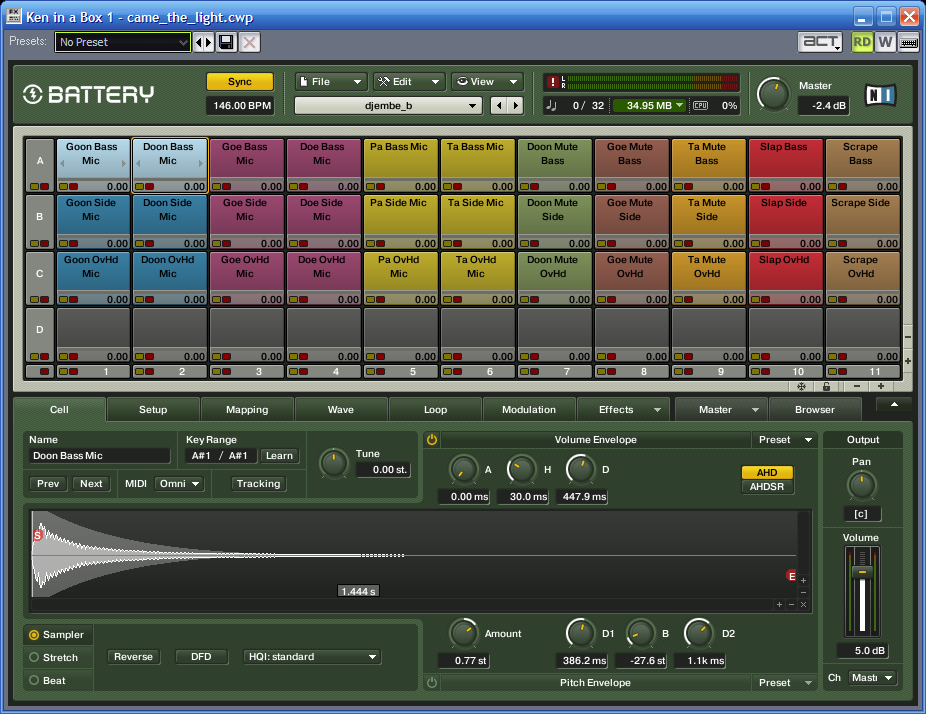The width and height of the screenshot is (926, 714).
Task: Open HQI: standard quality dropdown
Action: pyautogui.click(x=312, y=657)
